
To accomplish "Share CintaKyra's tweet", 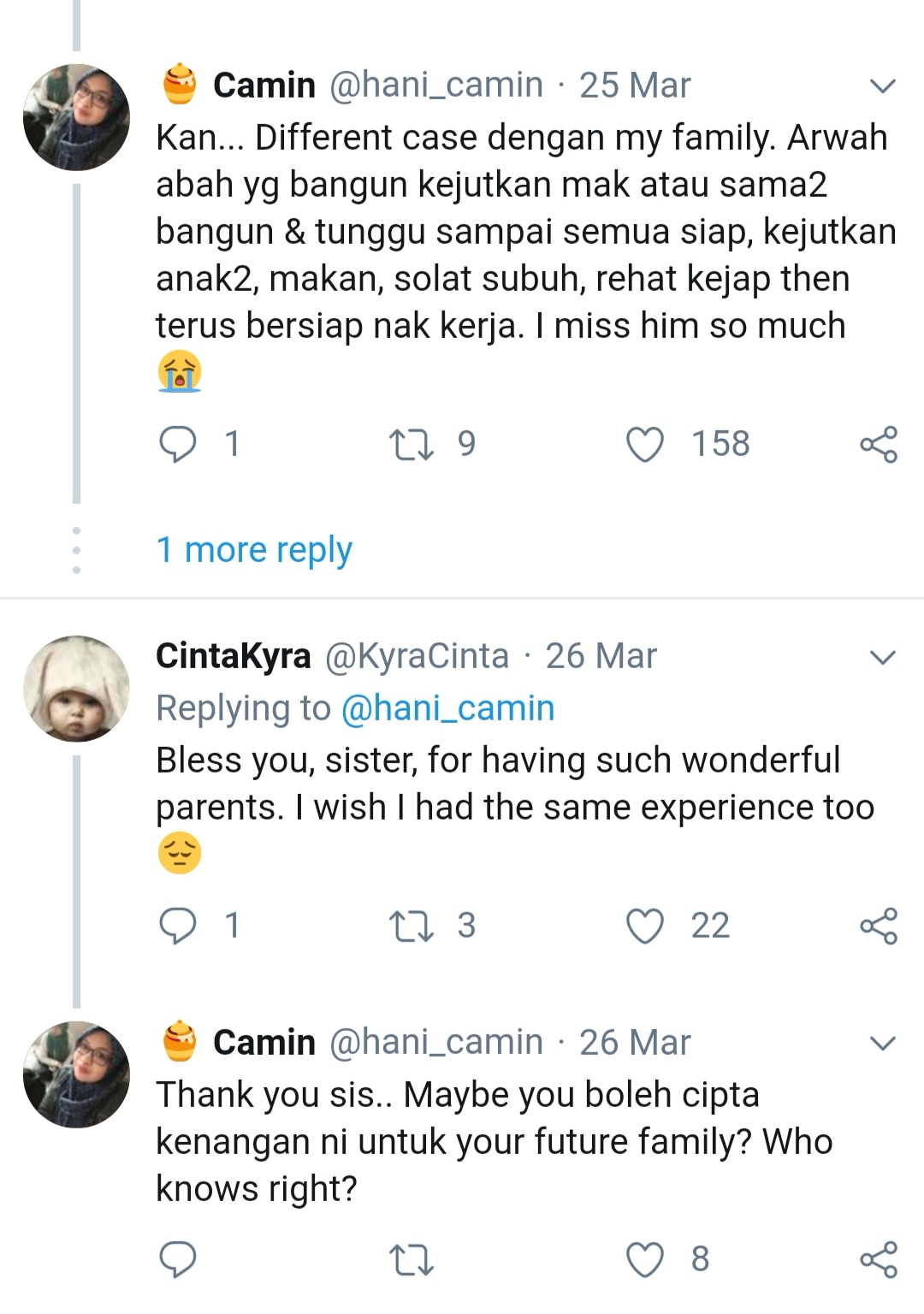I will click(x=879, y=926).
